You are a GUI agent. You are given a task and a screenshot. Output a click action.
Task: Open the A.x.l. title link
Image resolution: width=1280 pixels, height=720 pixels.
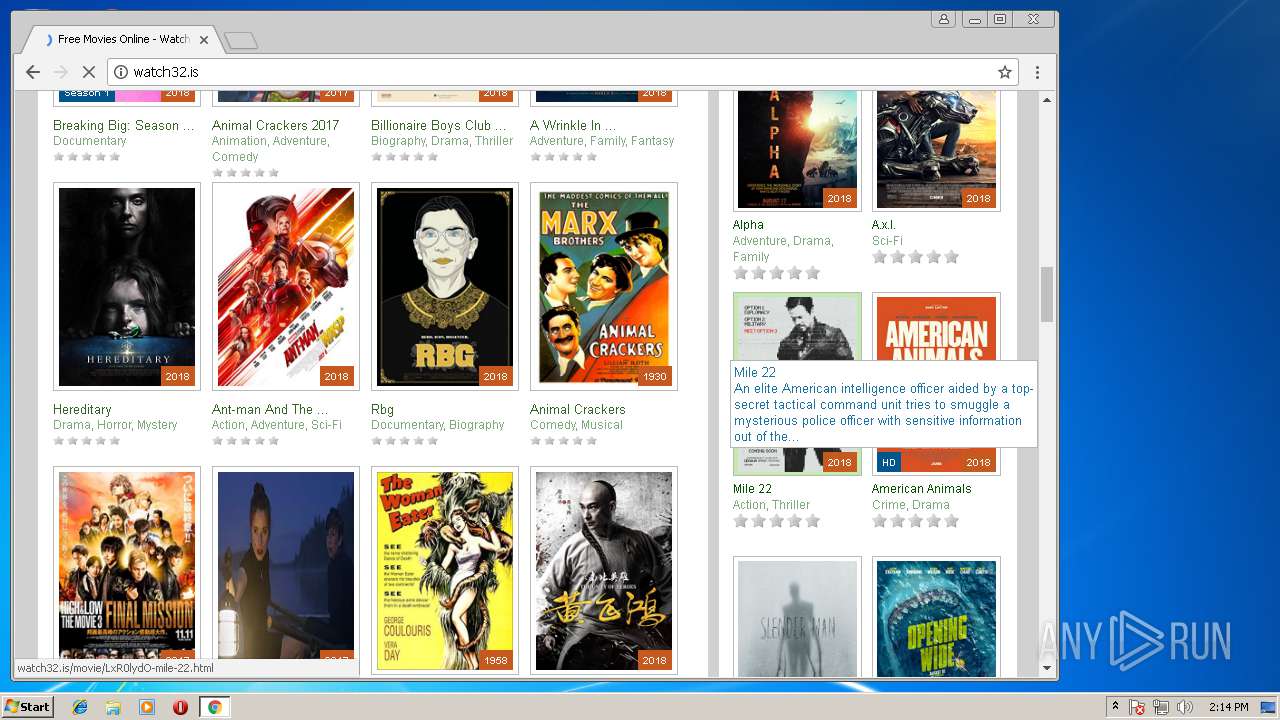coord(884,225)
